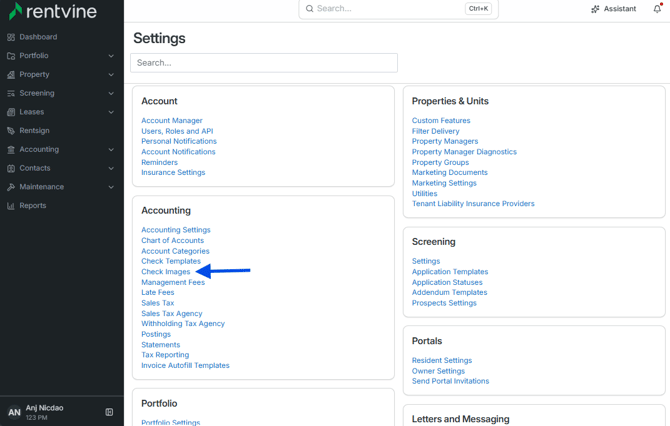Collapse sidebar using panel icon
Image resolution: width=670 pixels, height=426 pixels.
tap(109, 412)
